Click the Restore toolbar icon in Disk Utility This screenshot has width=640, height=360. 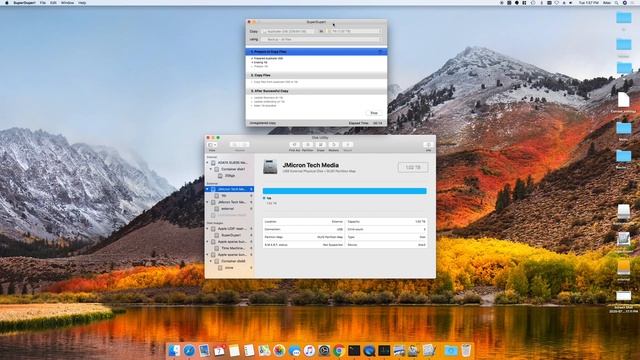coord(333,145)
